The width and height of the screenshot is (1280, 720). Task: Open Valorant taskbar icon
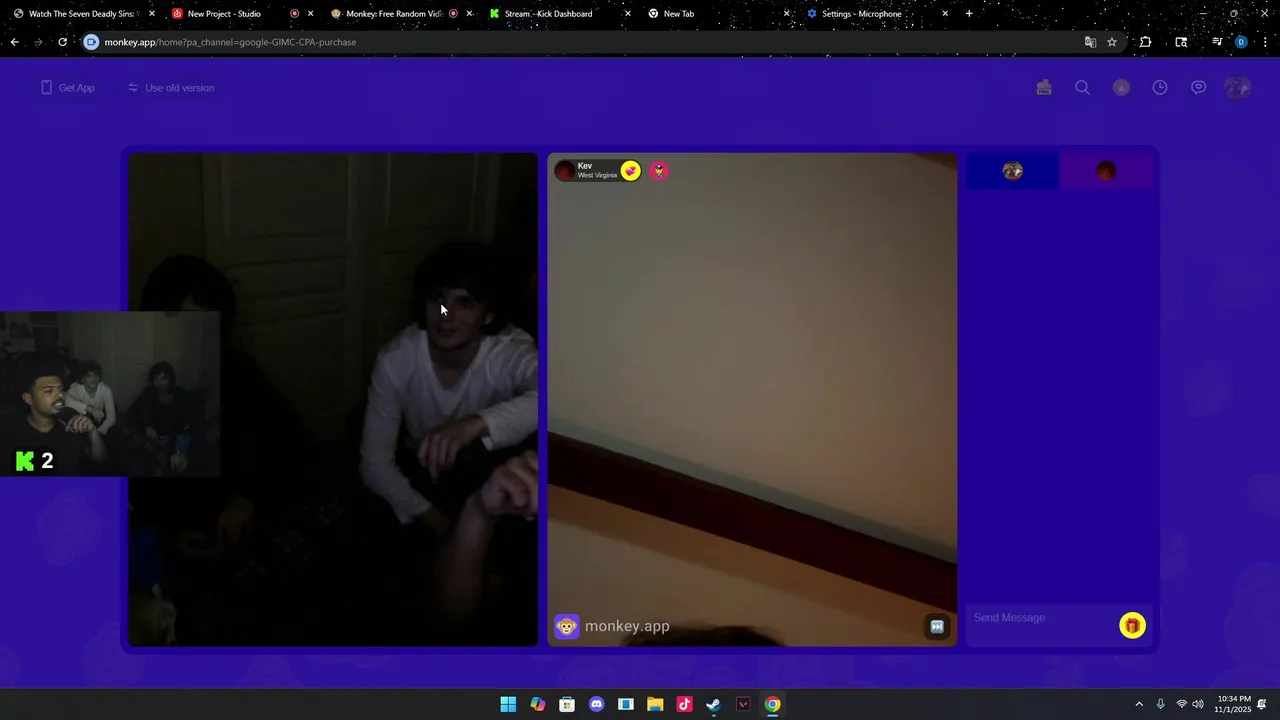[x=743, y=704]
